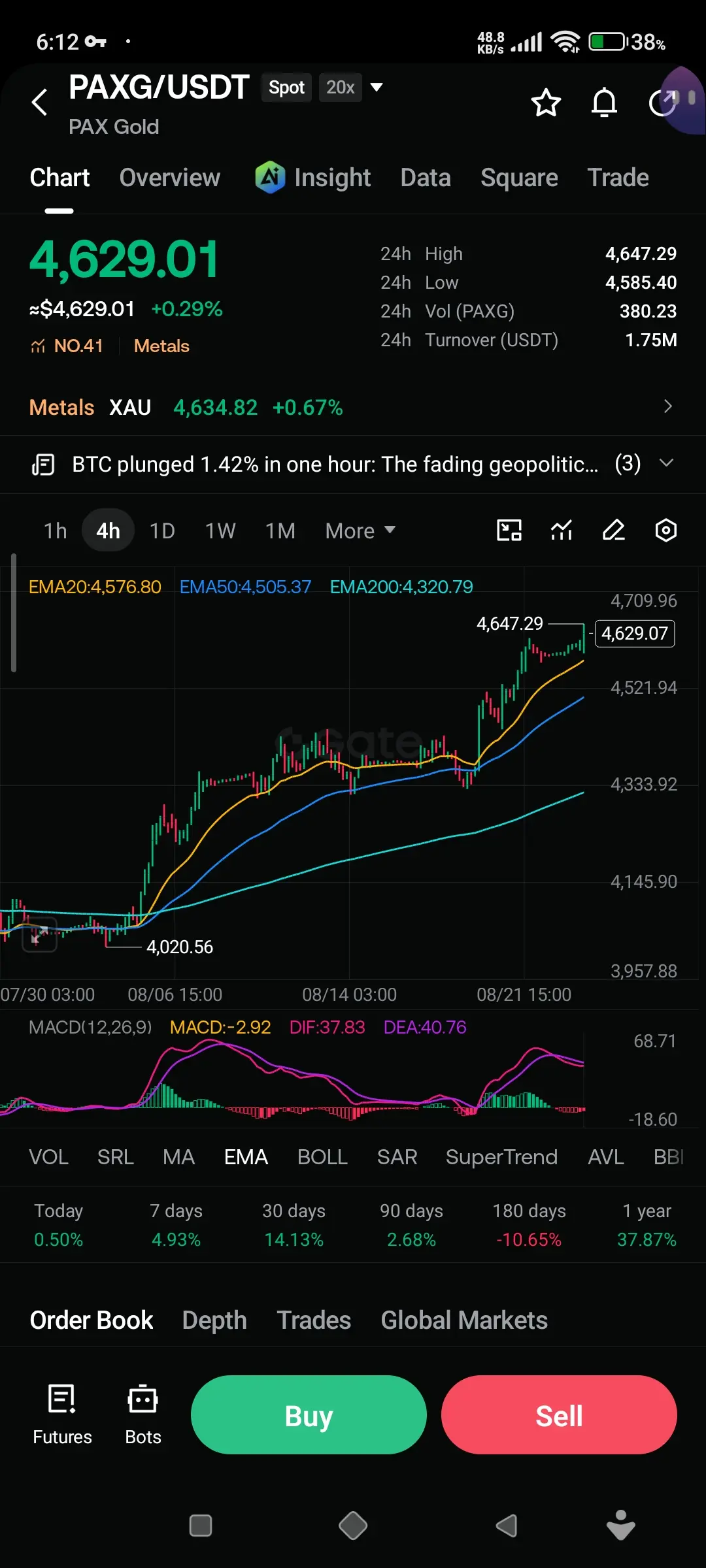Toggle the EMA indicator
The width and height of the screenshot is (706, 1568).
pyautogui.click(x=246, y=1157)
